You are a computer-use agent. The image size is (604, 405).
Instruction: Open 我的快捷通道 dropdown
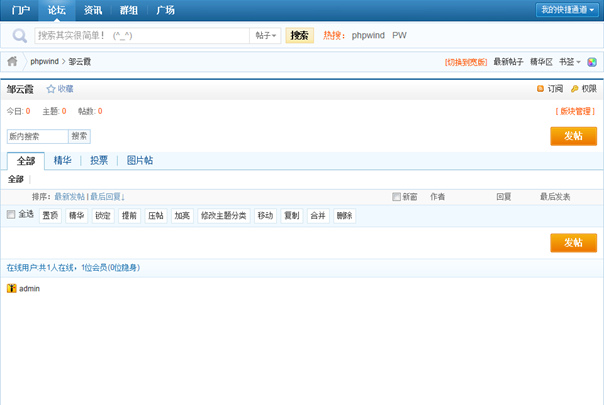567,10
